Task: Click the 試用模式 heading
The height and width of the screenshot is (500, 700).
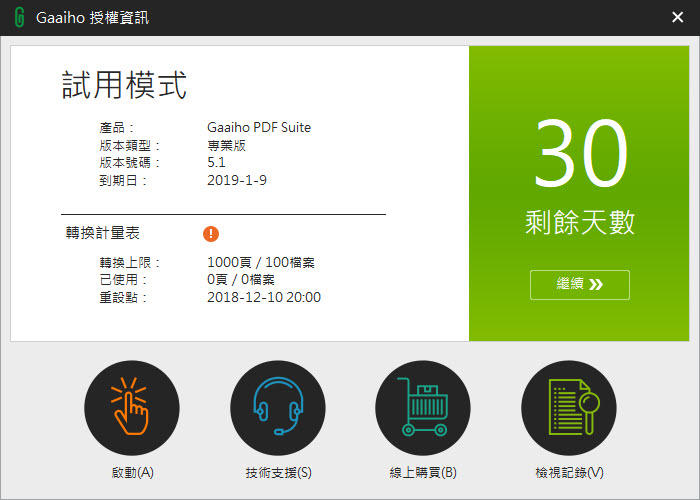Action: (124, 86)
